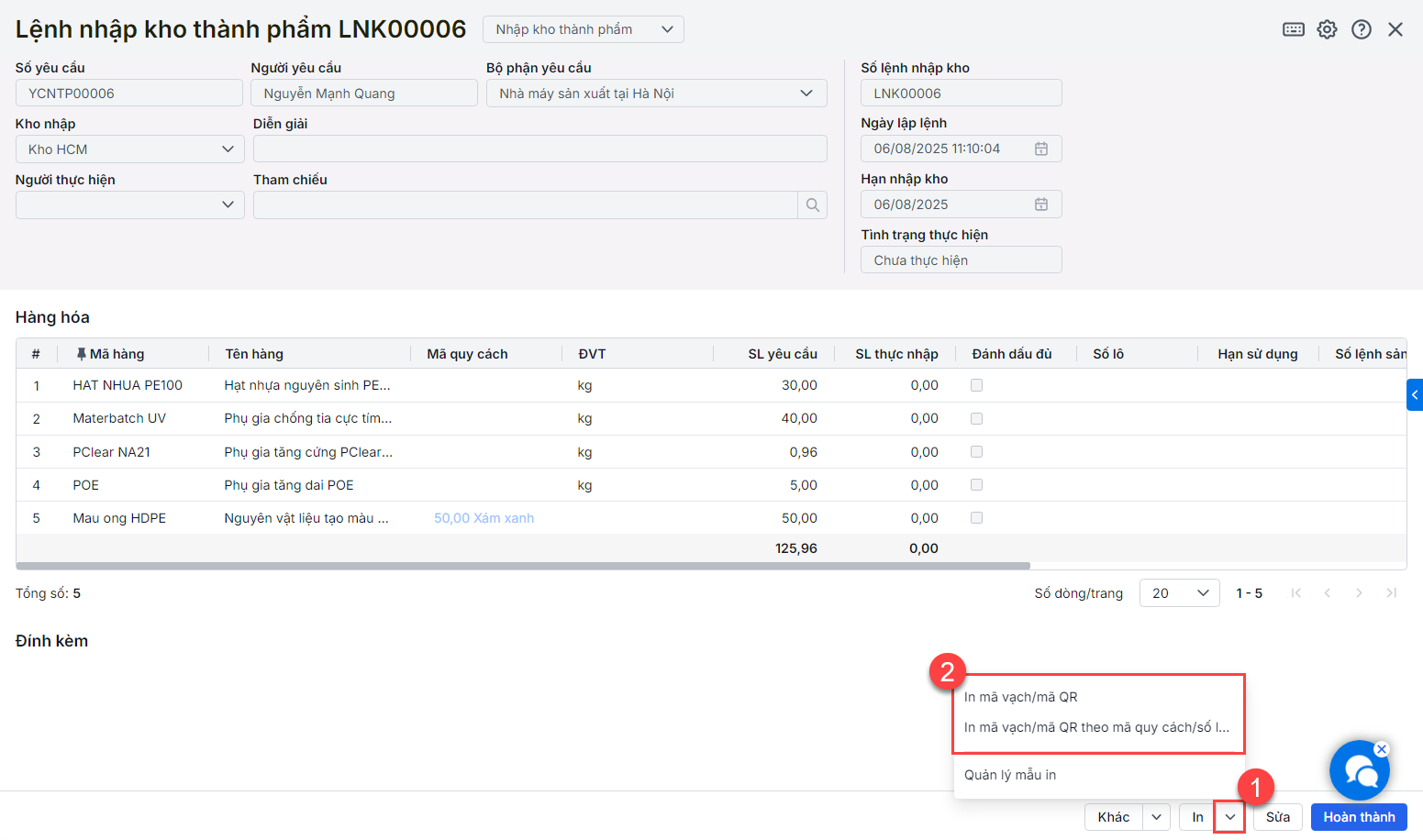Check Đánh dấu đủ for HAT NHUA PE100
The width and height of the screenshot is (1423, 840).
pos(976,385)
